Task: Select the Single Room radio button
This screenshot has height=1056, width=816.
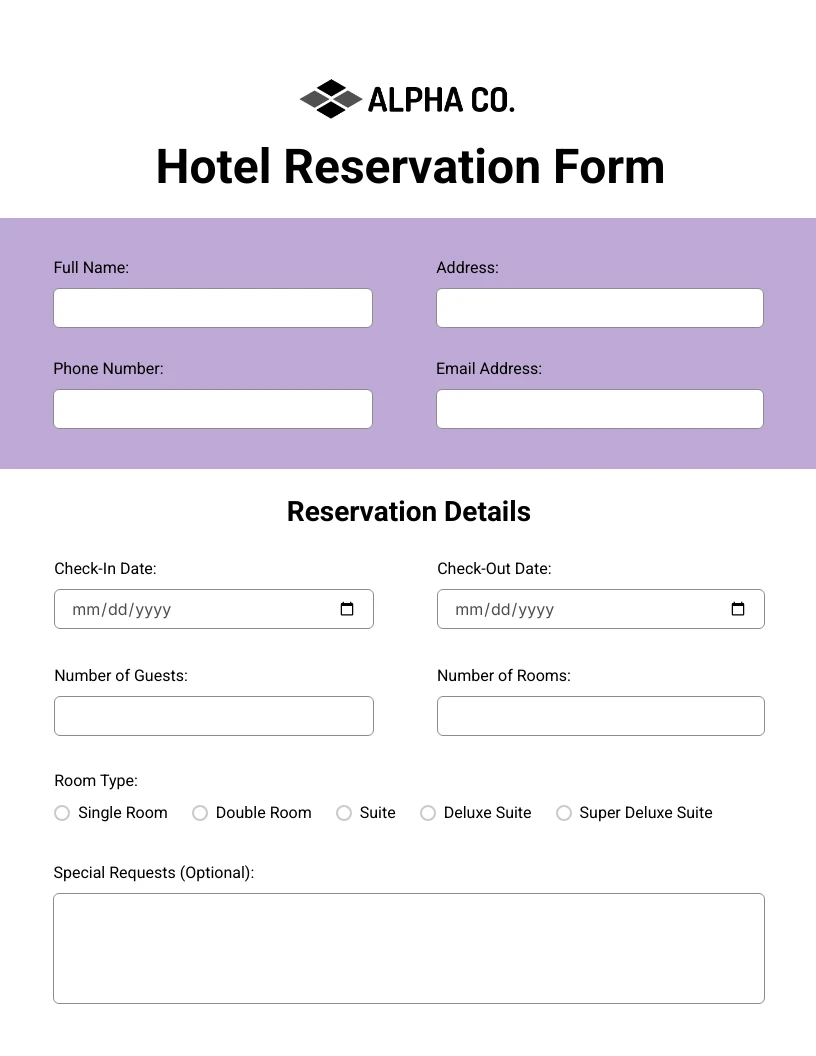Action: (x=62, y=813)
